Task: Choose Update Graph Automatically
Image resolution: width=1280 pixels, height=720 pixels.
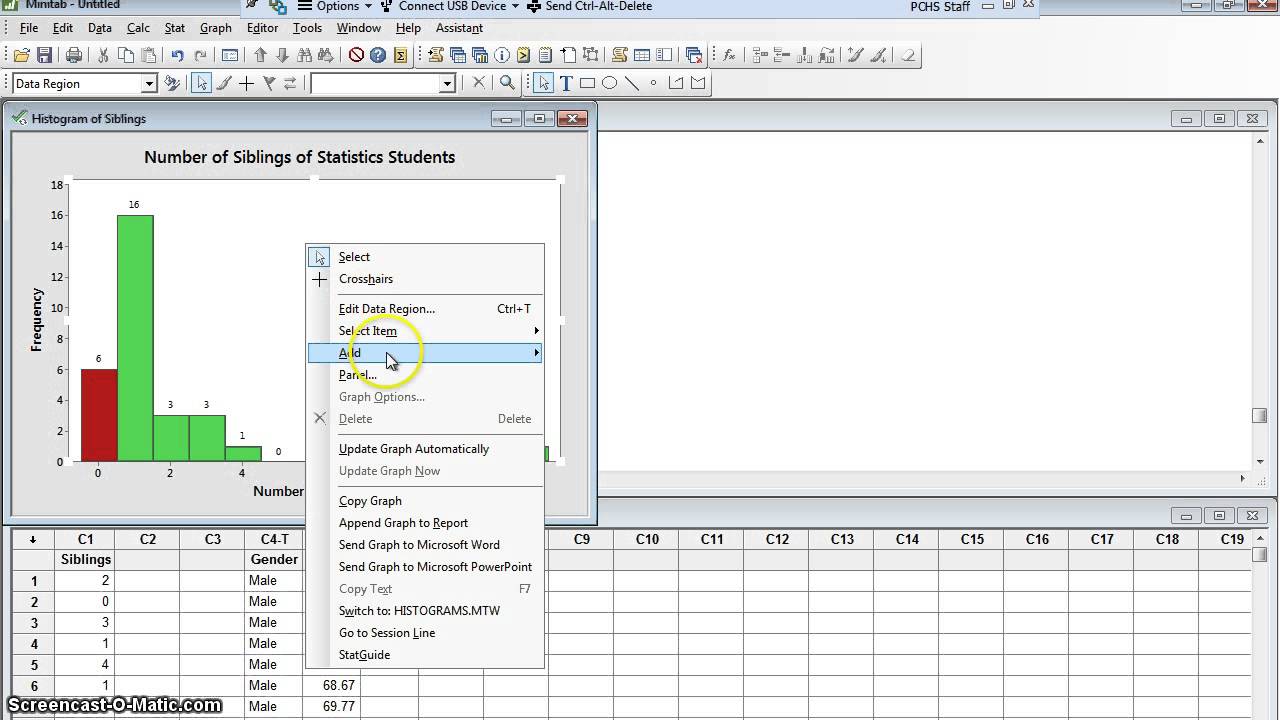Action: [x=425, y=449]
